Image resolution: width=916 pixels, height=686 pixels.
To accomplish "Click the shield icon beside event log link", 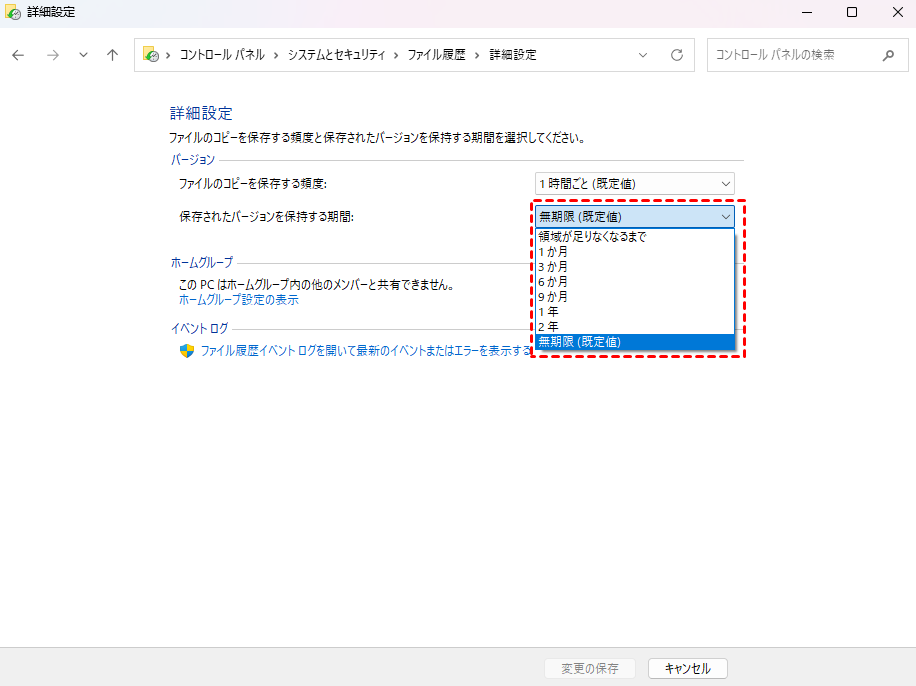I will (x=186, y=351).
